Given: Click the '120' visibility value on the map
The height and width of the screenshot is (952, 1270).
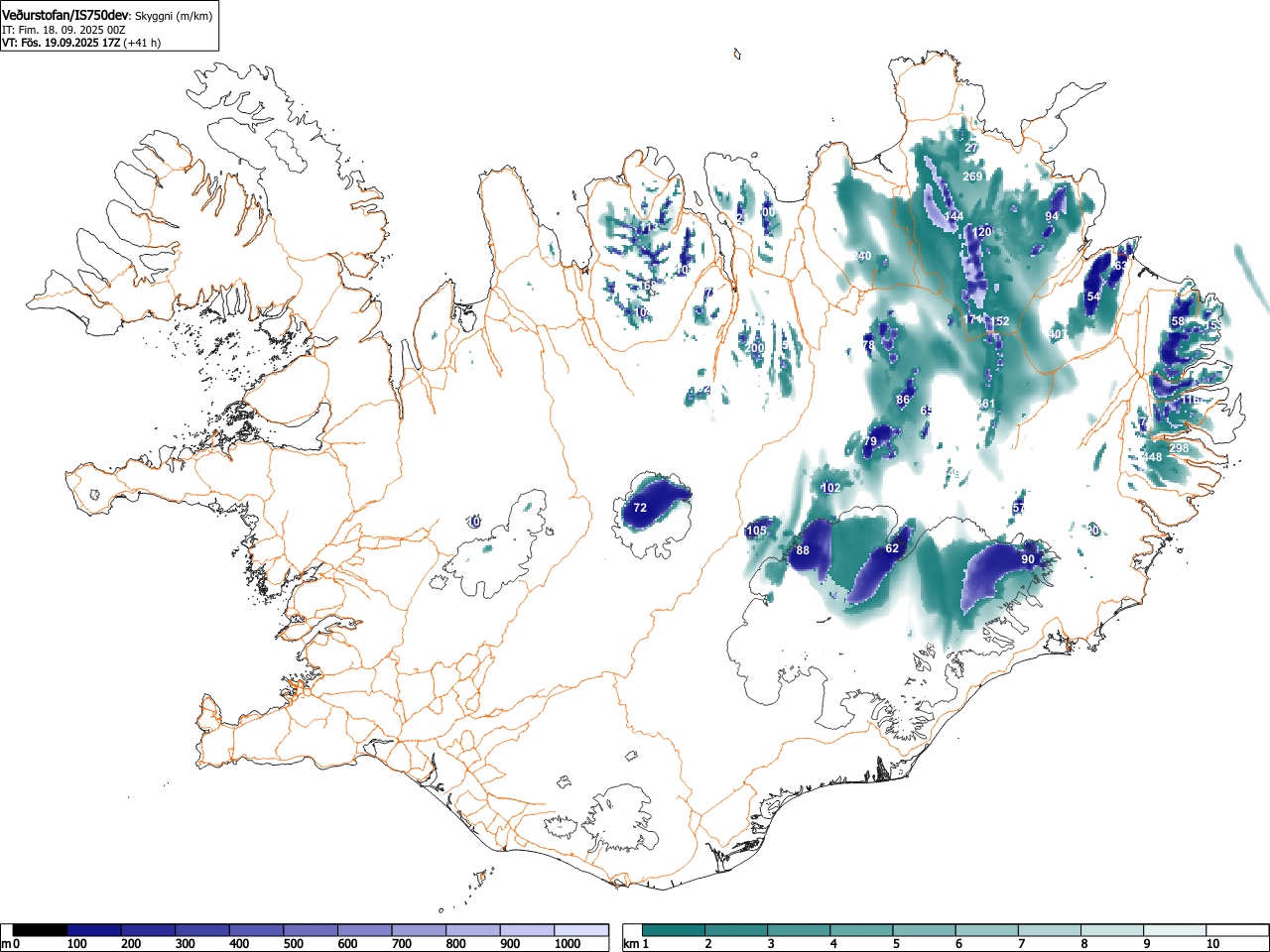Looking at the screenshot, I should click(982, 232).
